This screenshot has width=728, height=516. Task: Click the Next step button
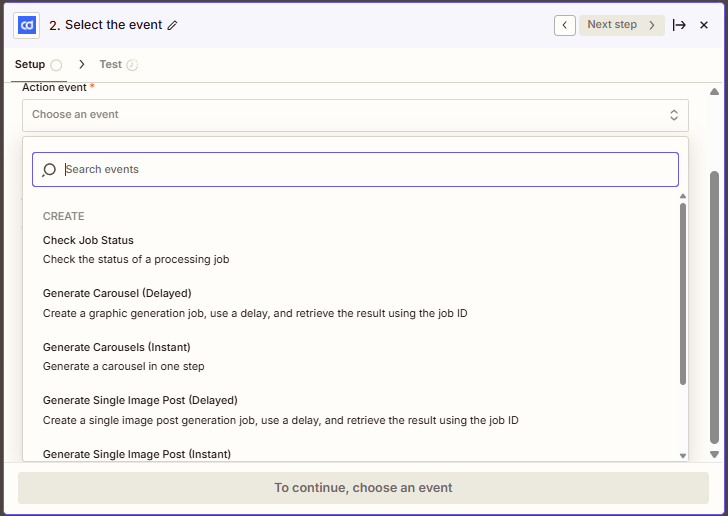point(621,25)
